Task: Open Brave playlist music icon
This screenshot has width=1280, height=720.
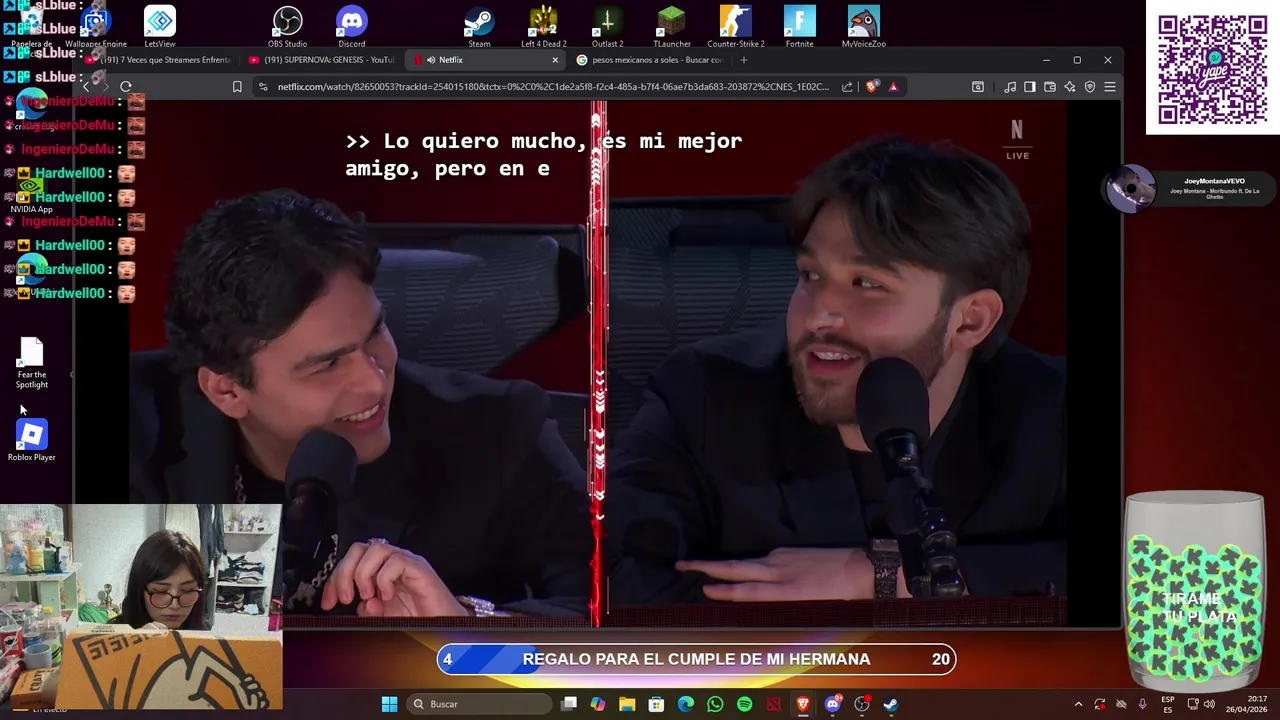Action: [1010, 87]
